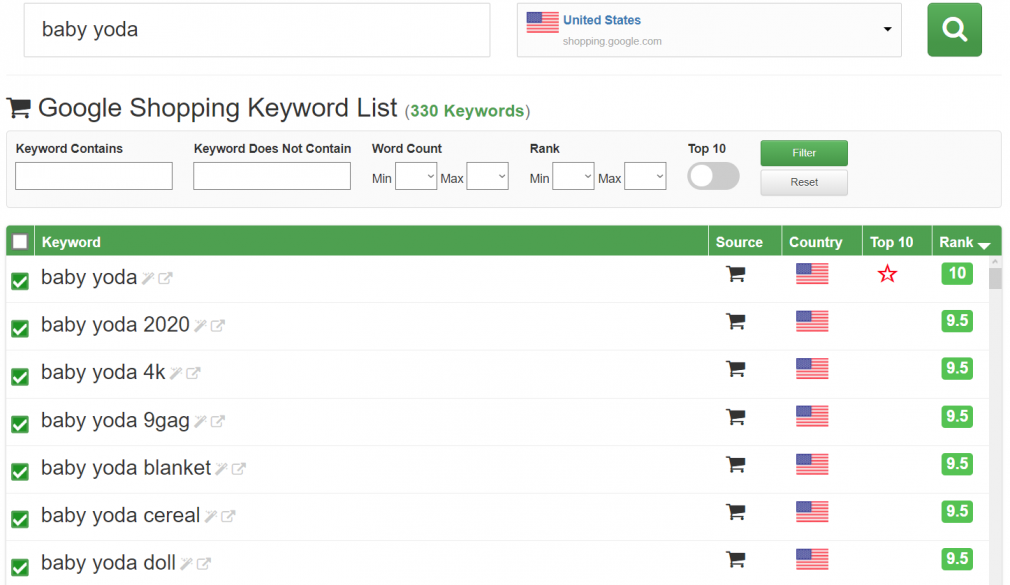This screenshot has width=1010, height=585.
Task: Click the 9.5 rank badge for 'baby yoda doll'
Action: point(957,559)
